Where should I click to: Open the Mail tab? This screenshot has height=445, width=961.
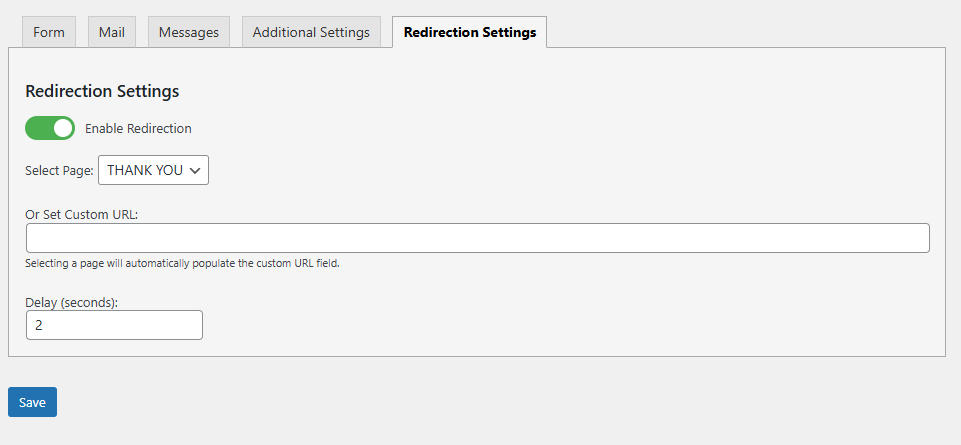[x=111, y=32]
